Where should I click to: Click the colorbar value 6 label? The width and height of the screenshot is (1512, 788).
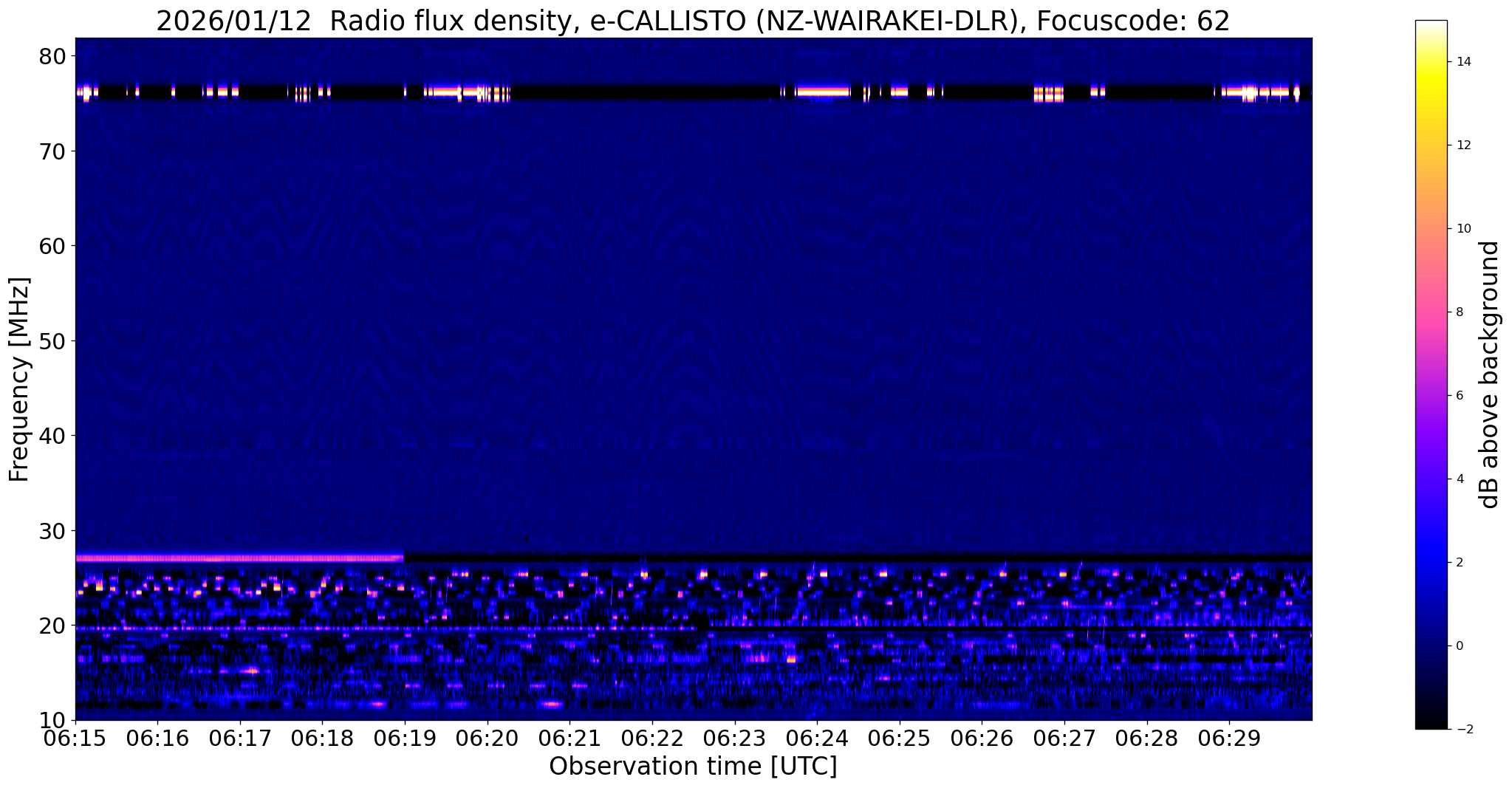[1459, 396]
